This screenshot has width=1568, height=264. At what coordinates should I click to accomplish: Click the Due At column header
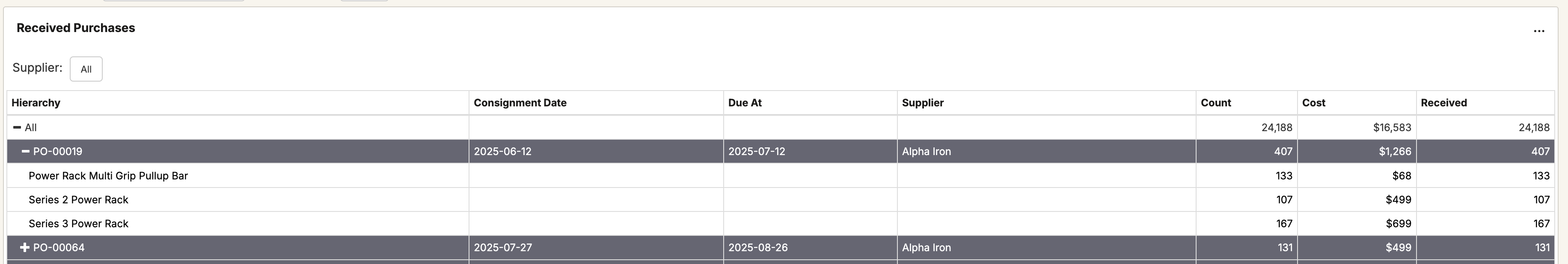point(745,103)
